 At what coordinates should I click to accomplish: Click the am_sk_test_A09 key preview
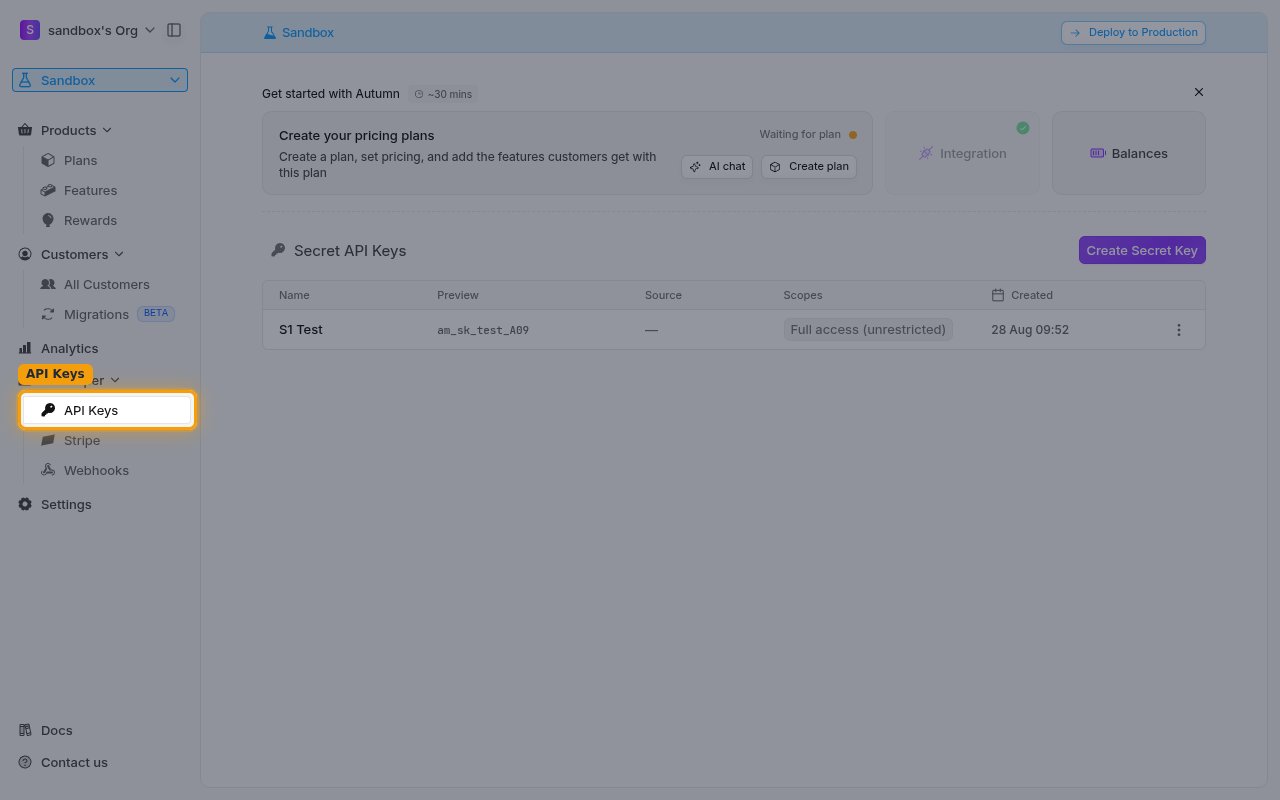pyautogui.click(x=483, y=330)
